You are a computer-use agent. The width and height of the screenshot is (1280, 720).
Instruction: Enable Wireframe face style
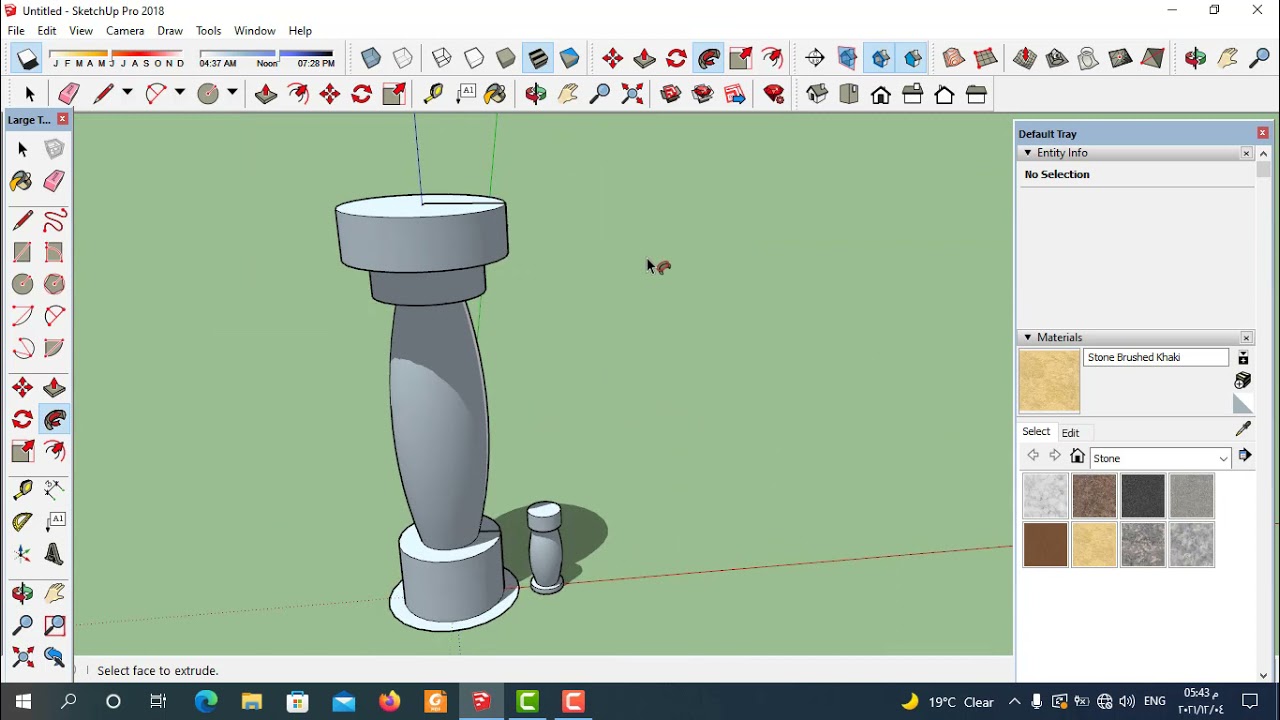[441, 58]
